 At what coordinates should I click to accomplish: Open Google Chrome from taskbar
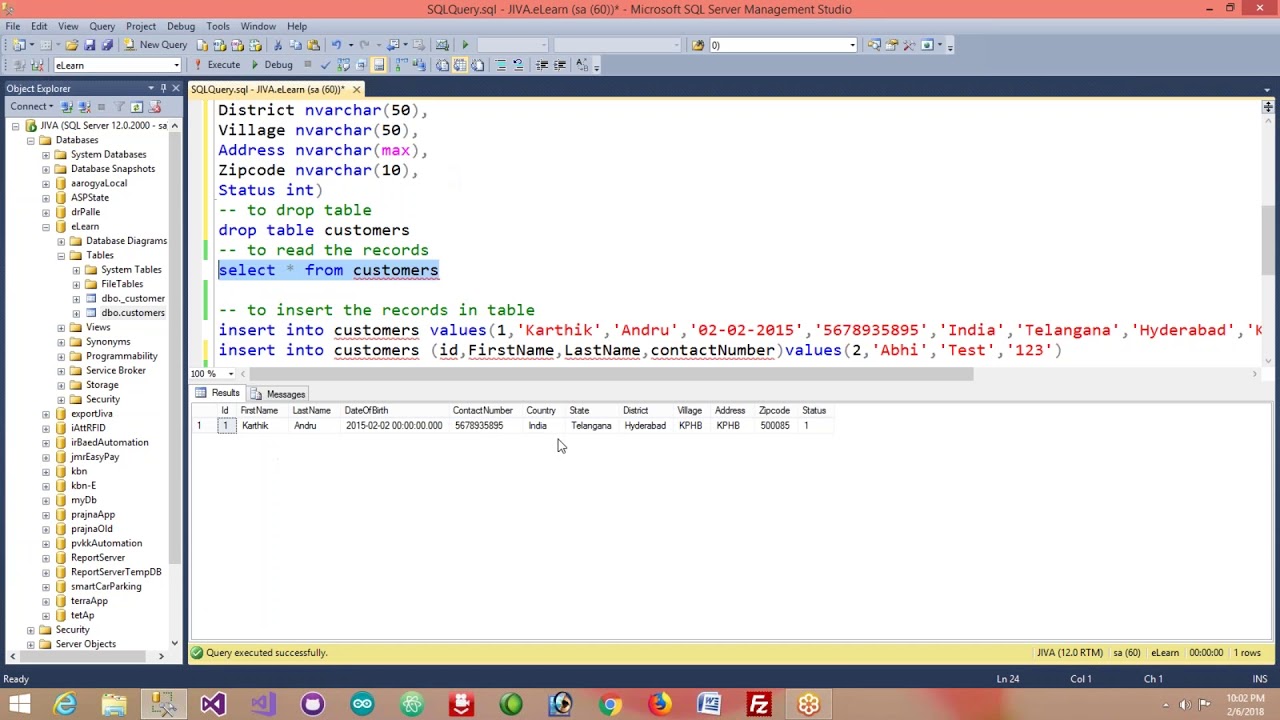coord(610,705)
